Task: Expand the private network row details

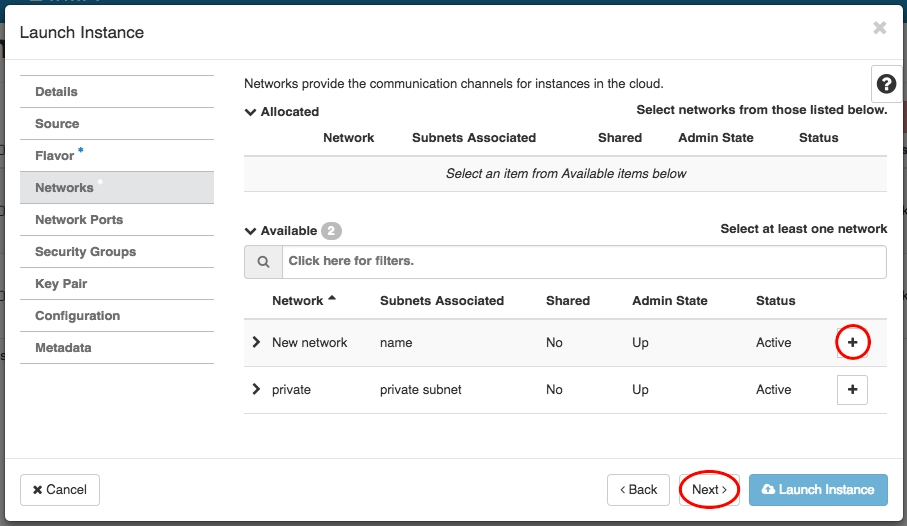Action: [x=256, y=389]
